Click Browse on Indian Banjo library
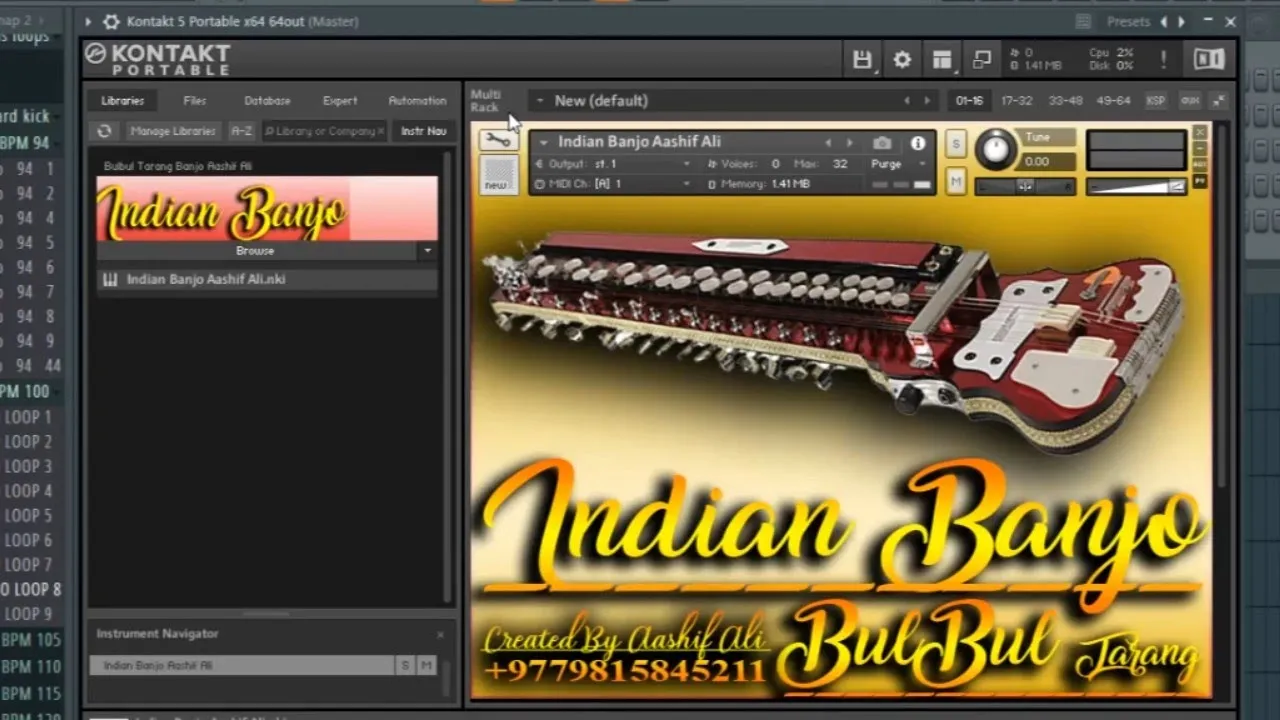The height and width of the screenshot is (720, 1280). [255, 251]
